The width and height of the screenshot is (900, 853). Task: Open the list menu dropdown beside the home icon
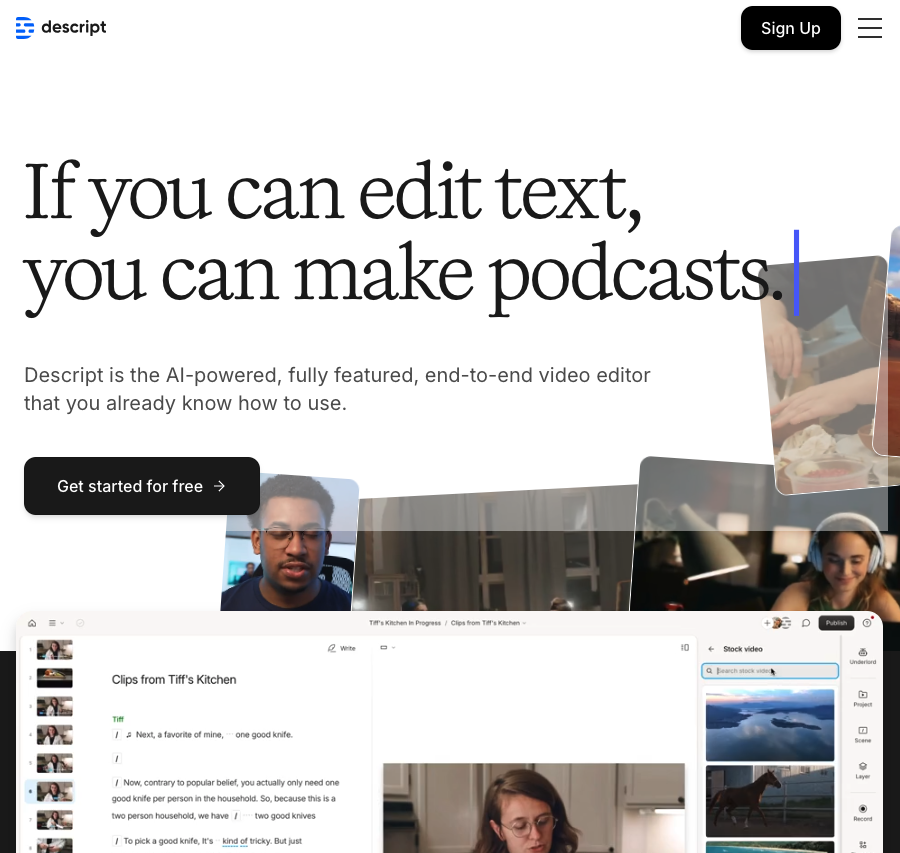[56, 623]
